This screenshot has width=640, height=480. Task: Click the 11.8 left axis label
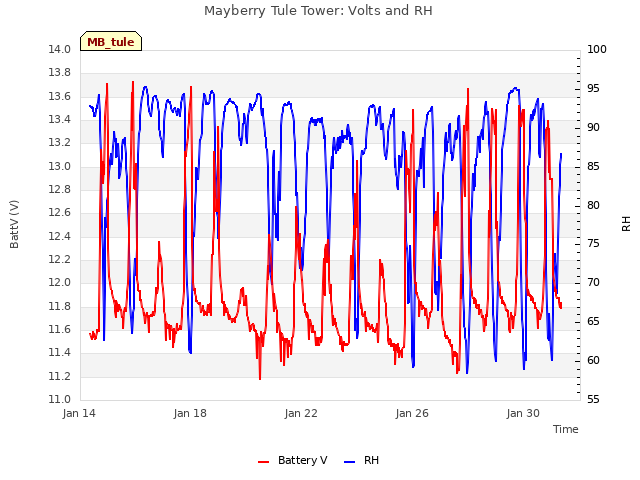(x=60, y=307)
